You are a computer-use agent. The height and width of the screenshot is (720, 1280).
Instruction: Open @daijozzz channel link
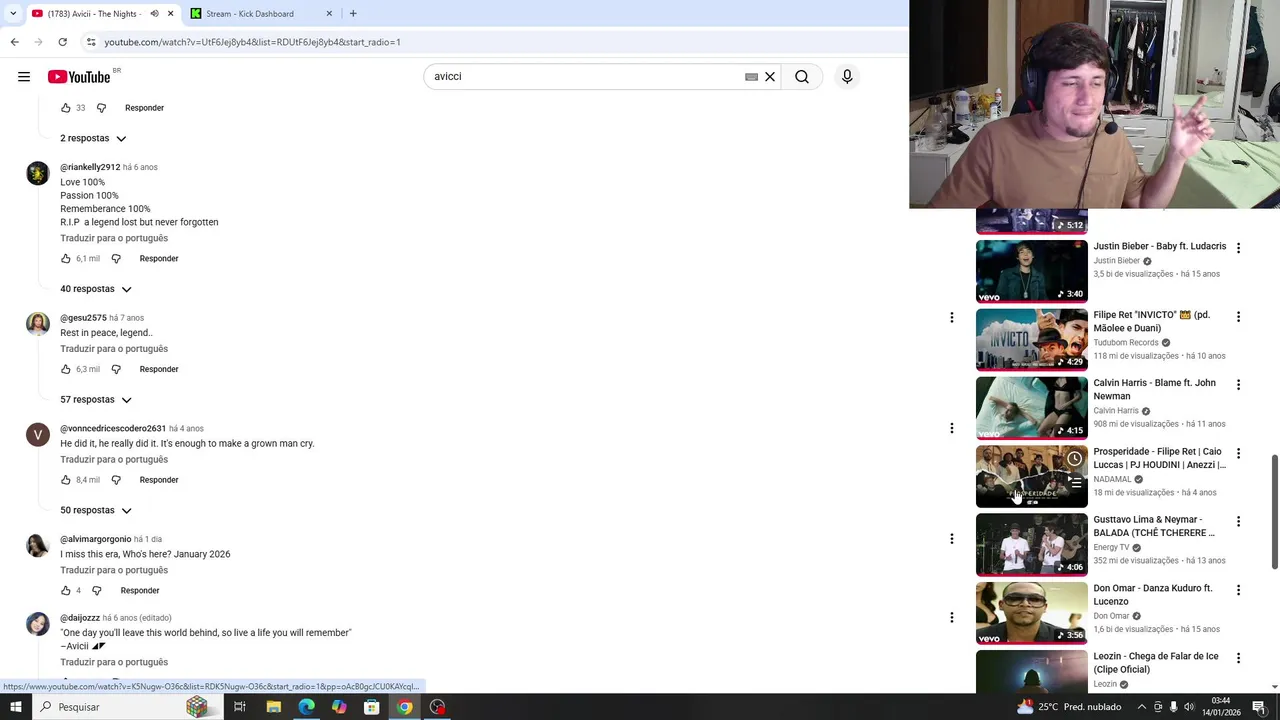tap(80, 618)
